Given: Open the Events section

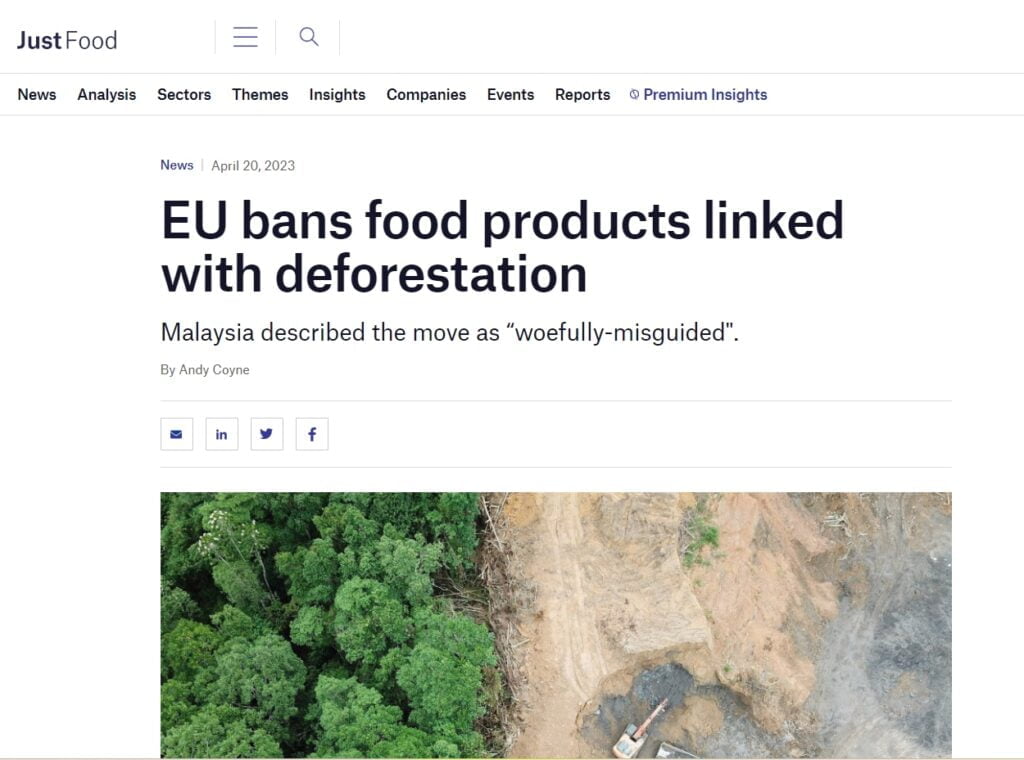Looking at the screenshot, I should [x=510, y=94].
